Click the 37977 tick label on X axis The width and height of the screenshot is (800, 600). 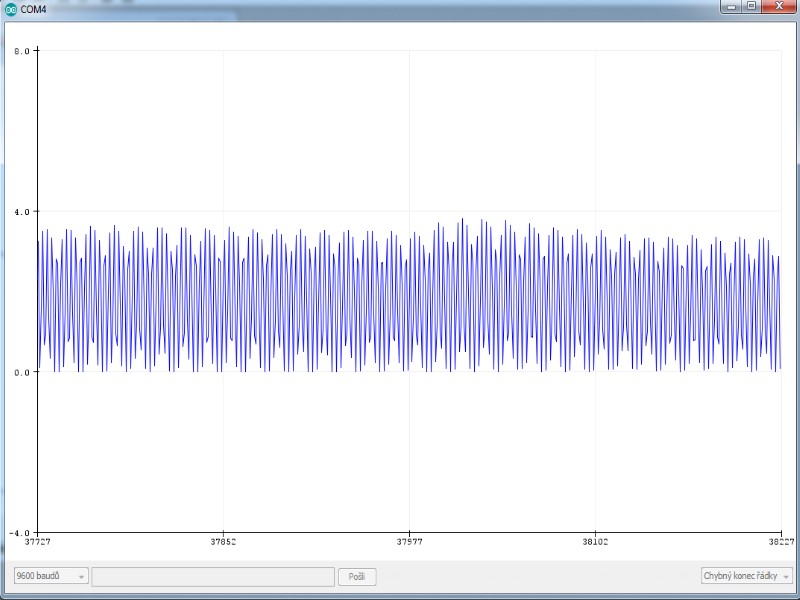409,543
